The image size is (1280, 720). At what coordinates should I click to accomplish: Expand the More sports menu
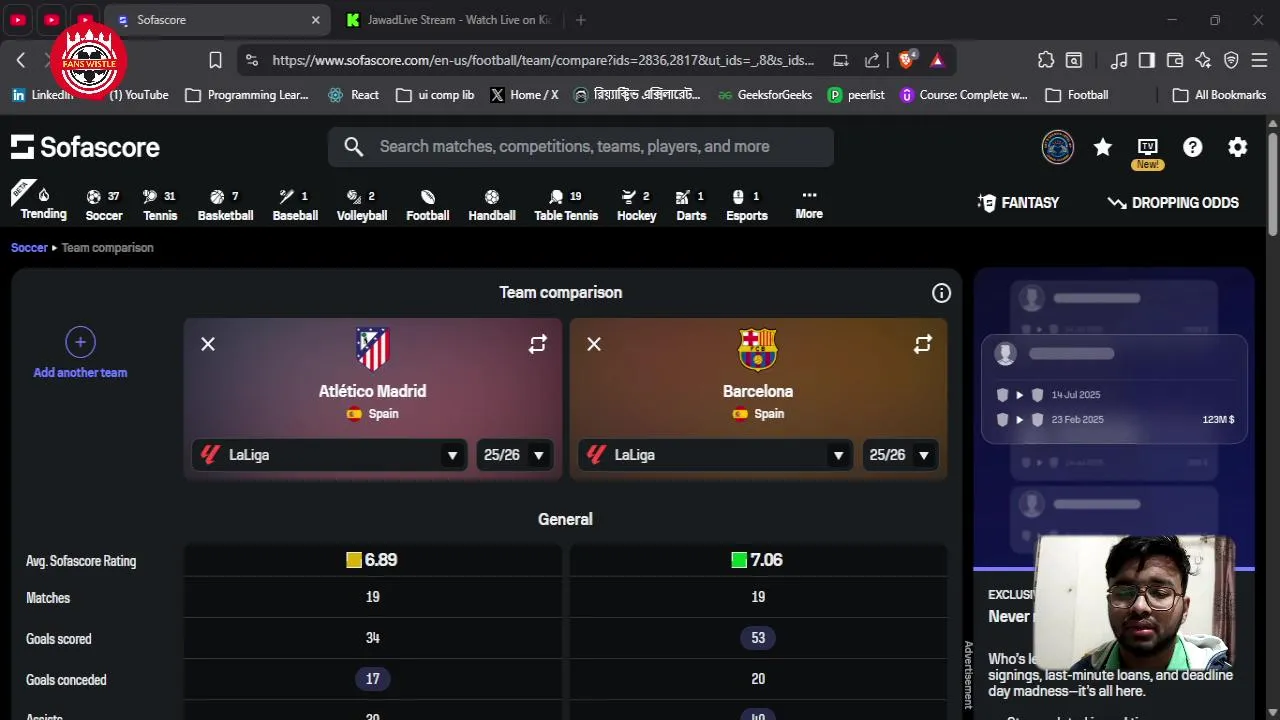809,204
